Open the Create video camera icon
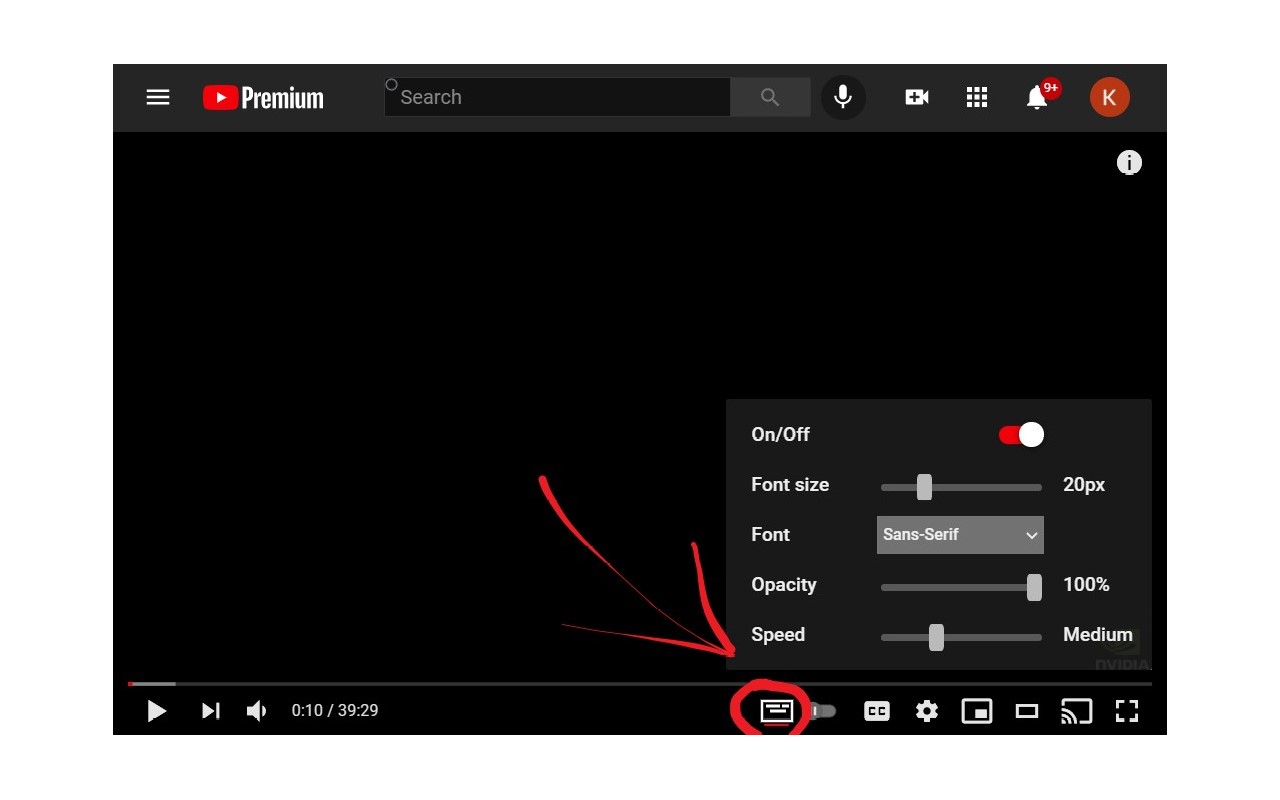This screenshot has width=1280, height=800. coord(917,97)
